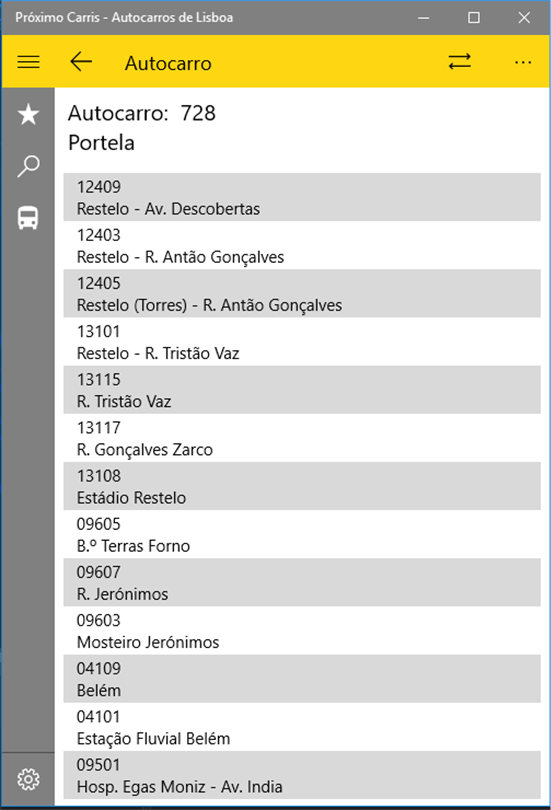The image size is (551, 810).
Task: Open settings with the gear icon
Action: point(28,779)
